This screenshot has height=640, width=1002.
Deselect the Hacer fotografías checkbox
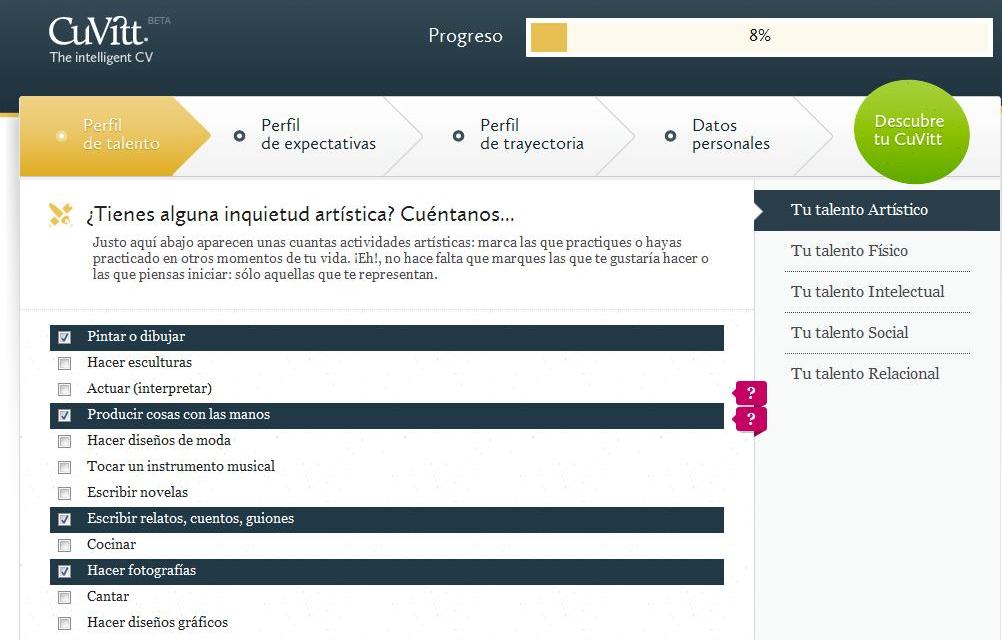[x=65, y=572]
